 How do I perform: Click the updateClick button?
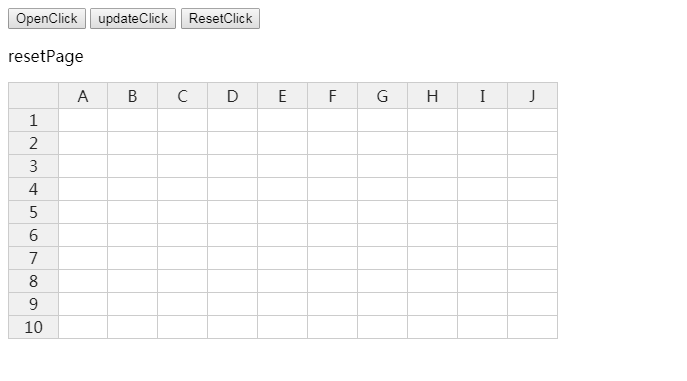pos(133,18)
